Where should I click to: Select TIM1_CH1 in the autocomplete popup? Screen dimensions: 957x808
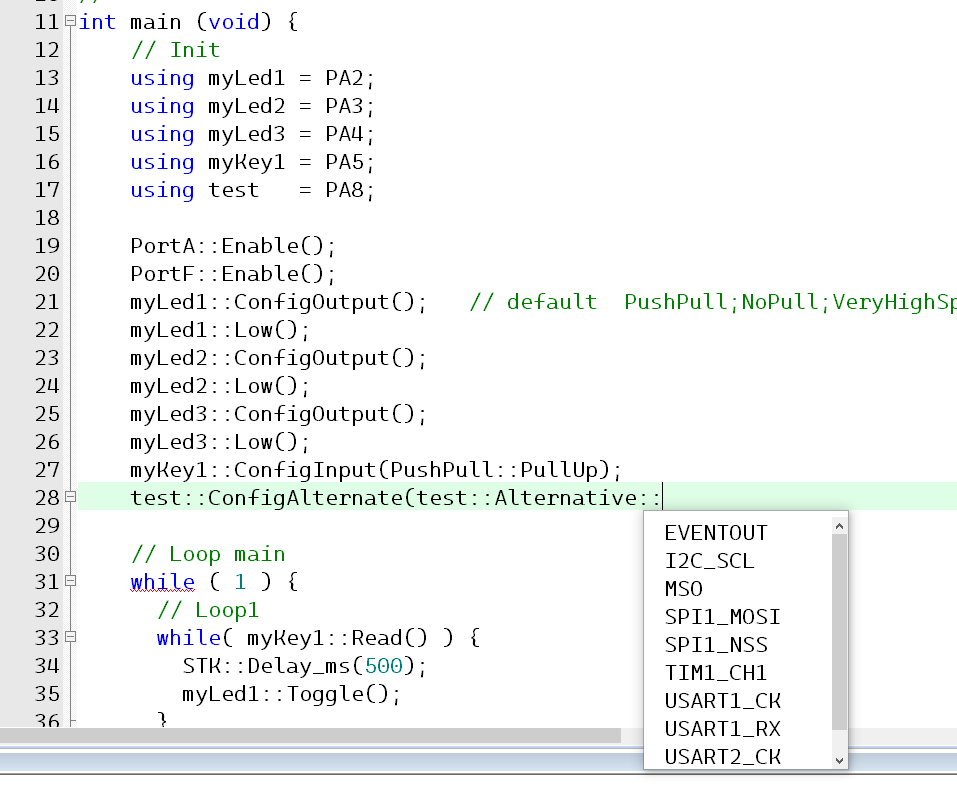[716, 673]
